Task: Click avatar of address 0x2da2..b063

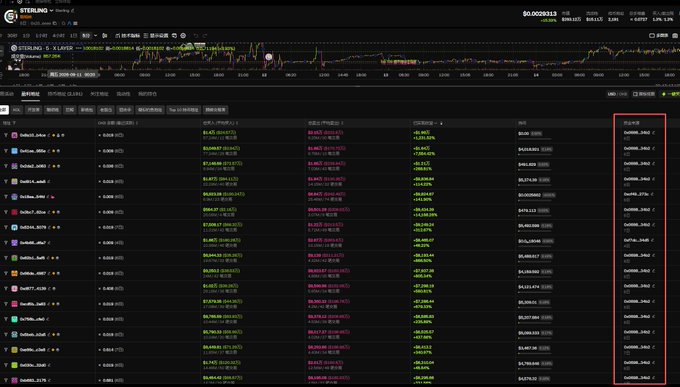Action: [14, 166]
